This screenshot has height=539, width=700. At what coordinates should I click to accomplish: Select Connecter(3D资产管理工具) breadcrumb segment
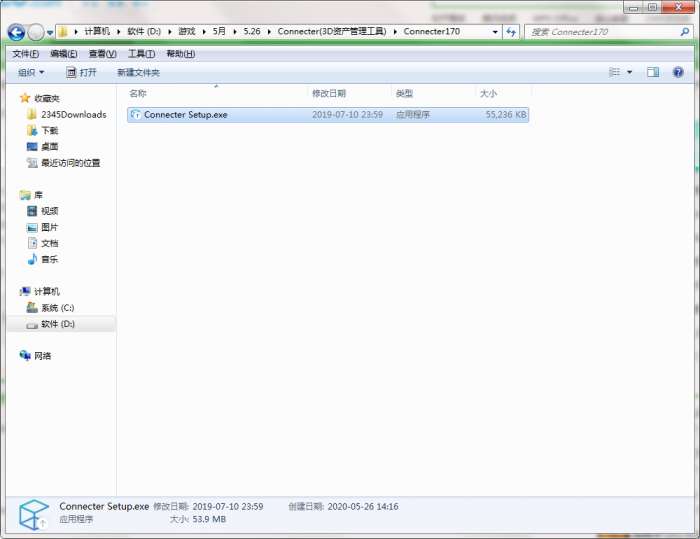pyautogui.click(x=332, y=31)
